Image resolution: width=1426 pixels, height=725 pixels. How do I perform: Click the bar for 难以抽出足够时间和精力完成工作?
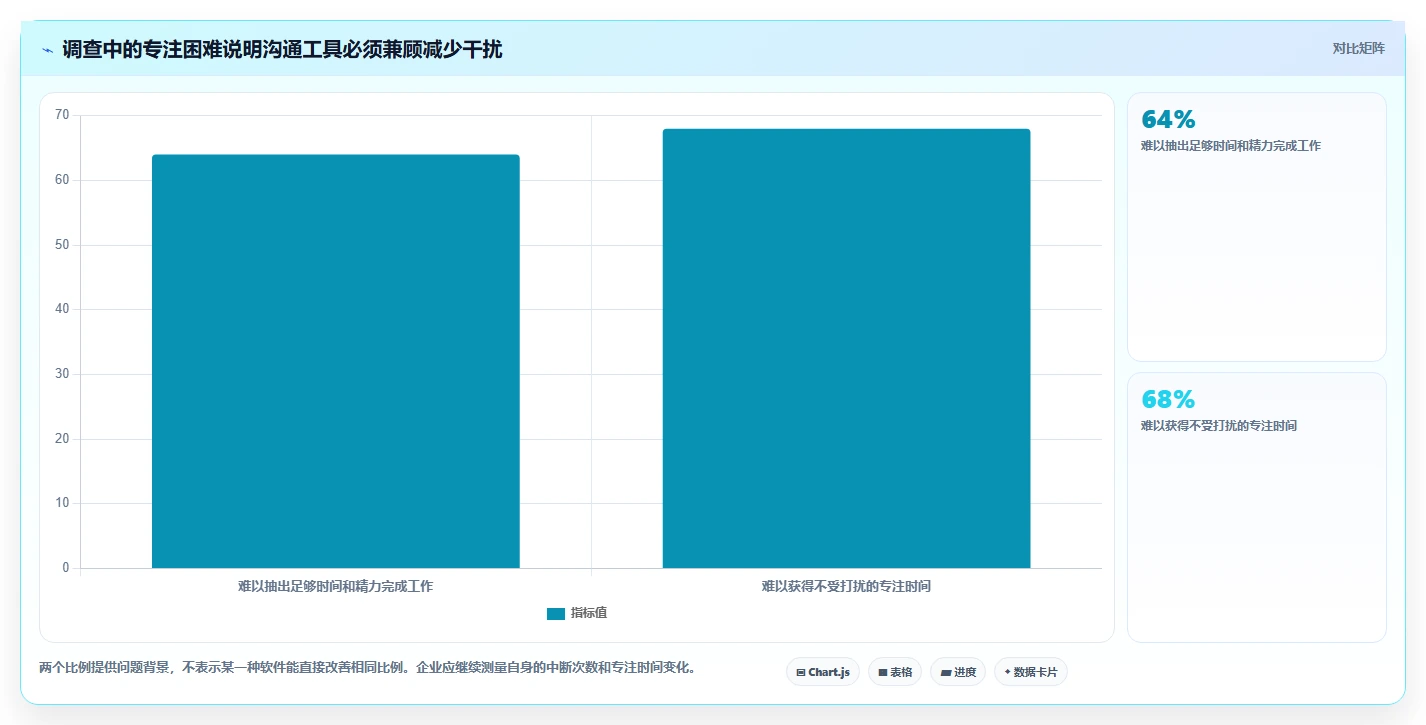336,361
